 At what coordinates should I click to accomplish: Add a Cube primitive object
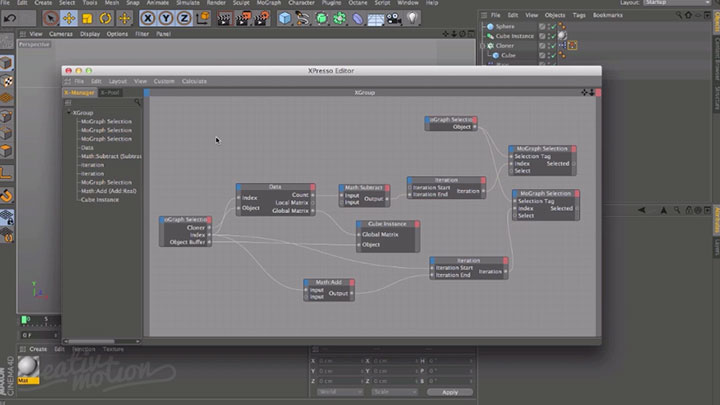tap(285, 18)
